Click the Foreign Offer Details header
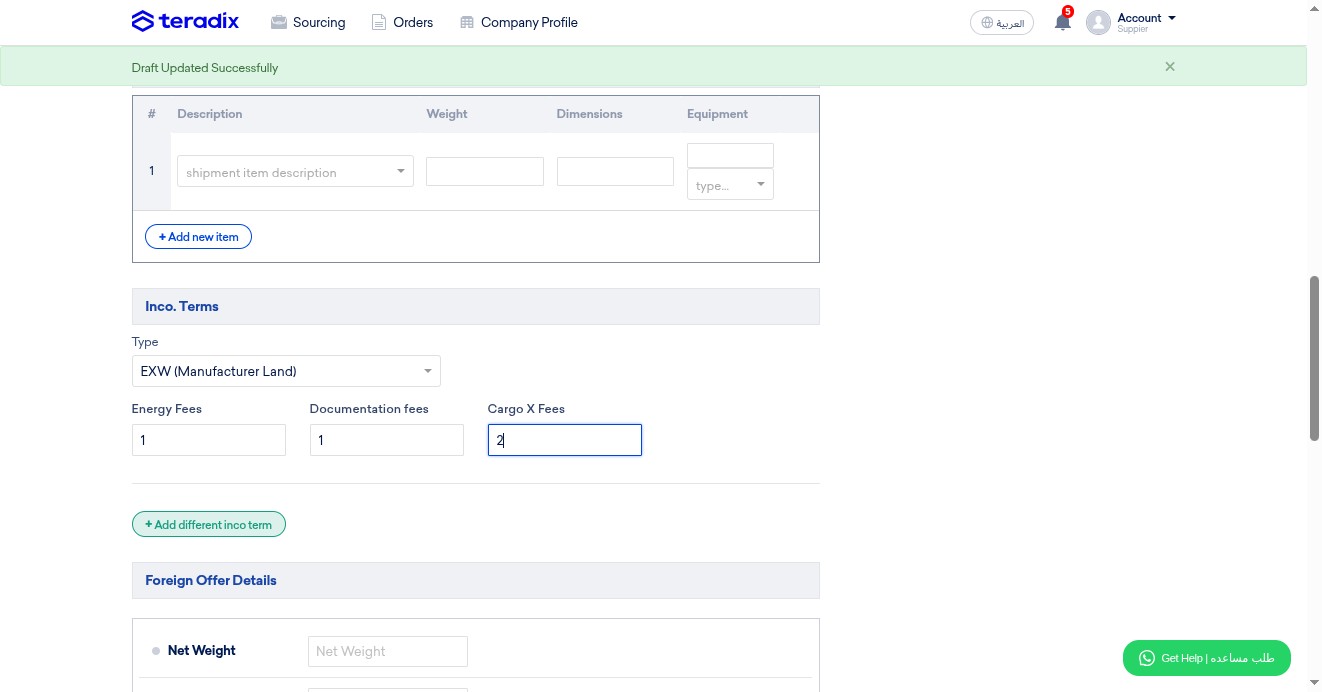1322x692 pixels. pos(476,580)
